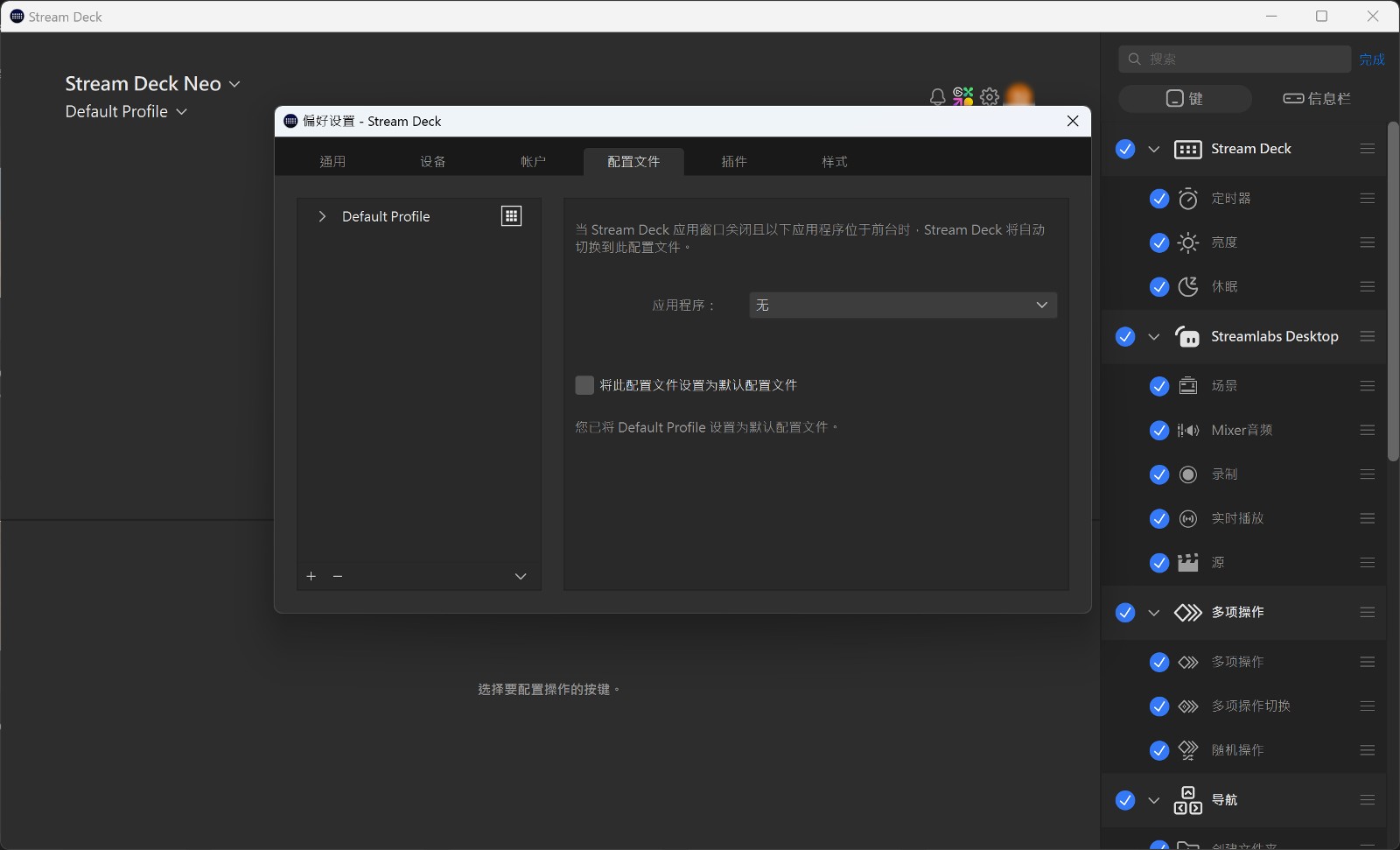
Task: Click the 场景 scene icon
Action: pyautogui.click(x=1187, y=386)
